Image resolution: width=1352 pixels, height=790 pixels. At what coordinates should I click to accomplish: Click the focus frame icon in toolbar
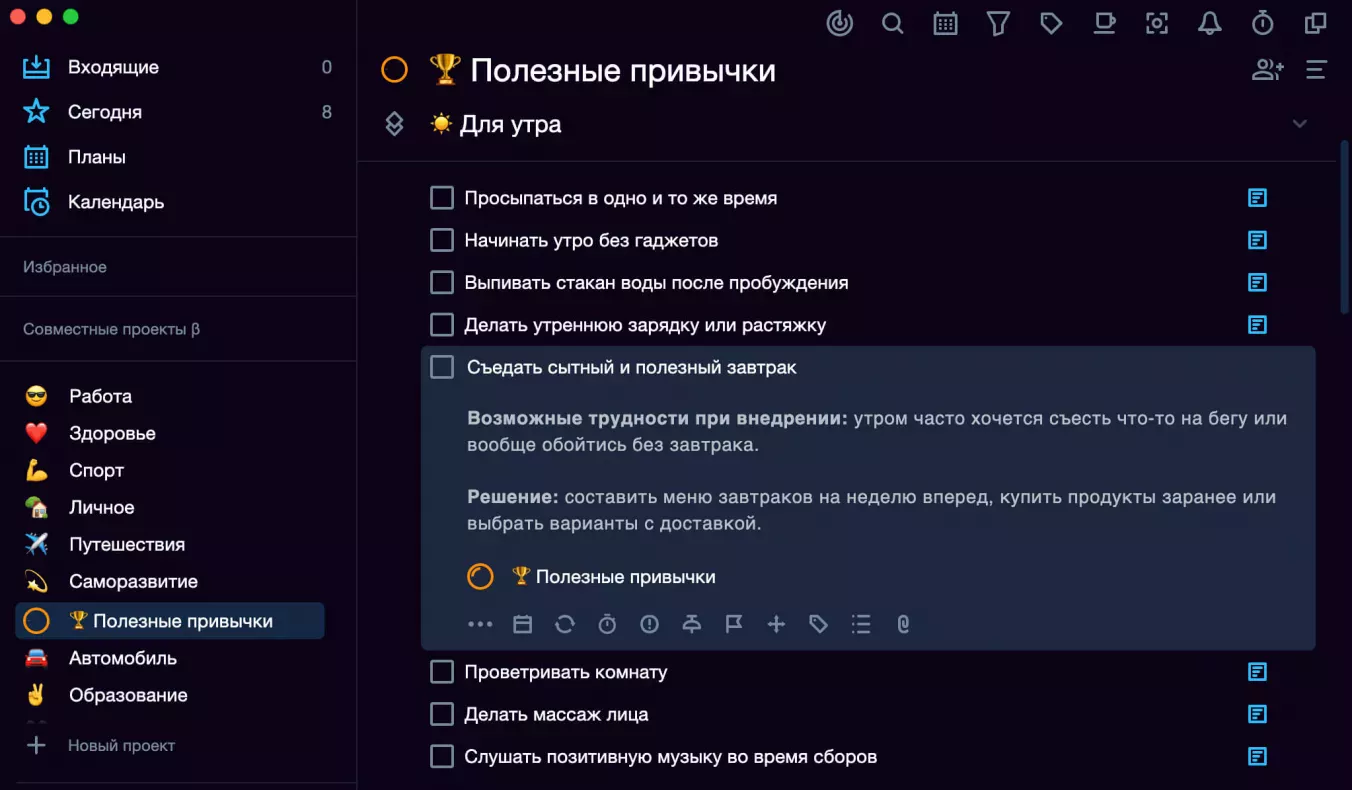1157,23
